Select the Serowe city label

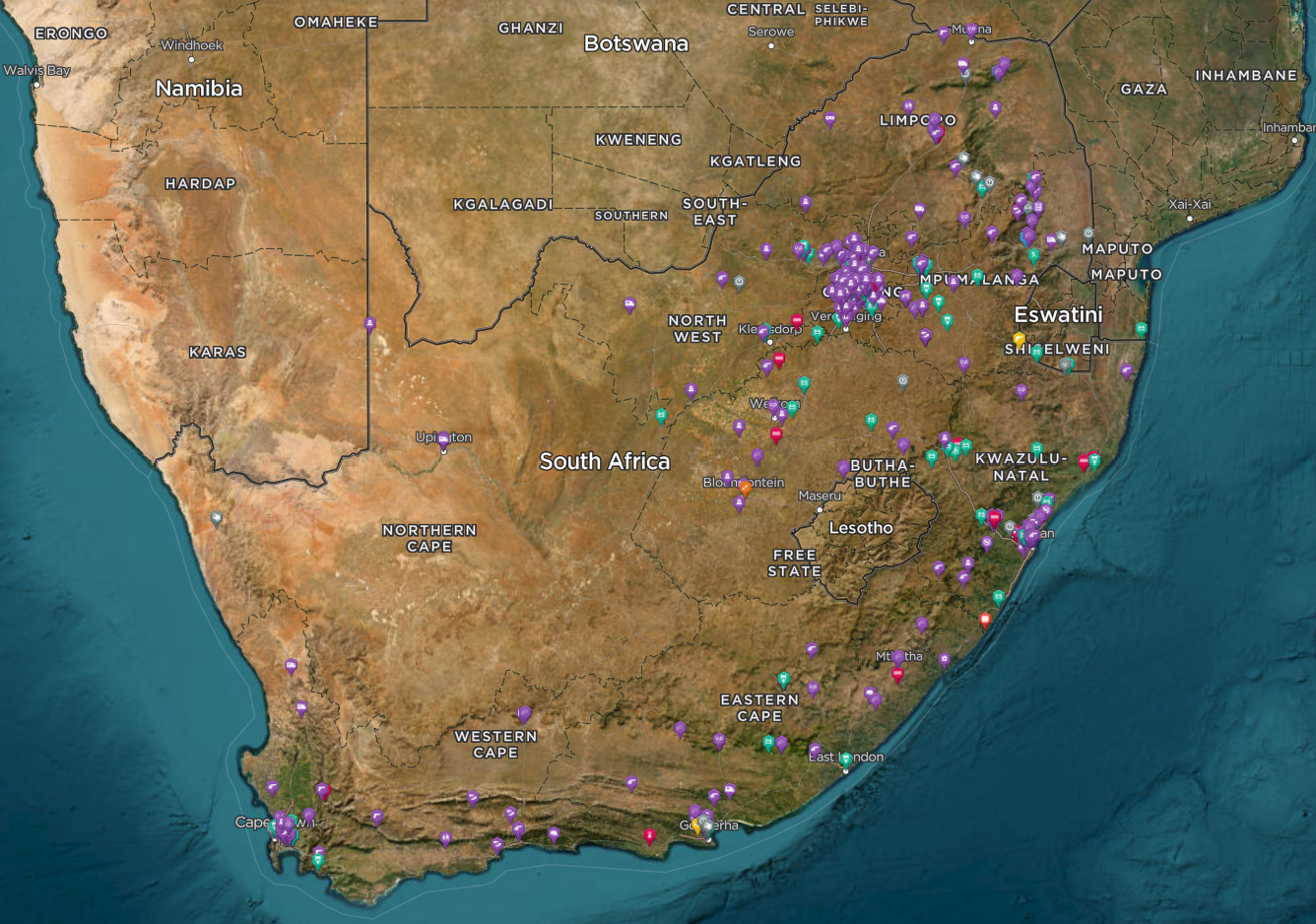pos(771,32)
